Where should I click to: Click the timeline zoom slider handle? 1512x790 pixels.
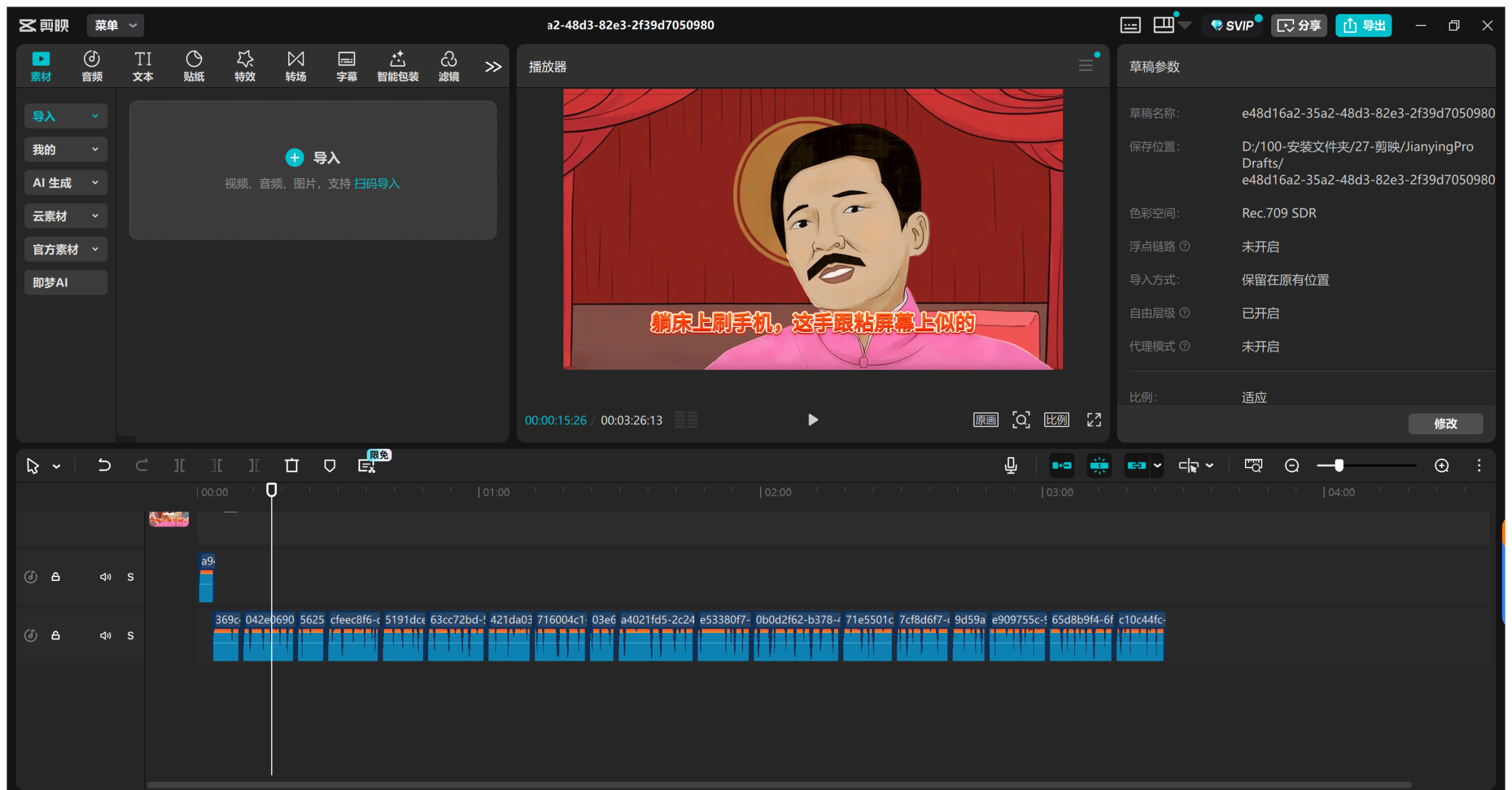(x=1339, y=466)
